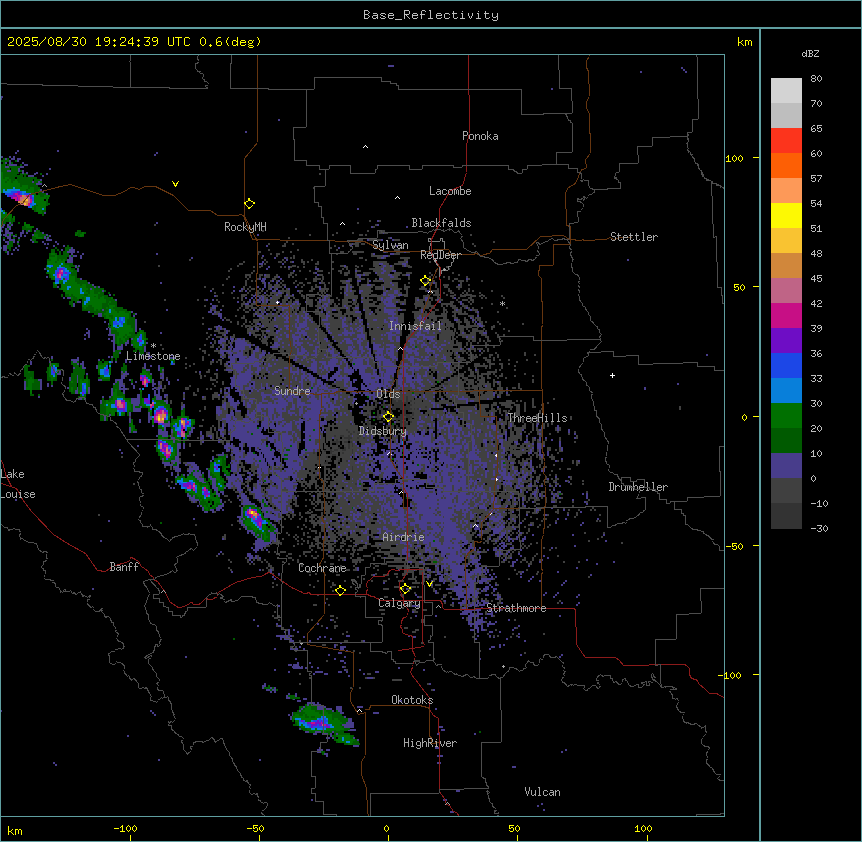Click the HighRiver city label
Image resolution: width=862 pixels, height=842 pixels.
coord(430,743)
